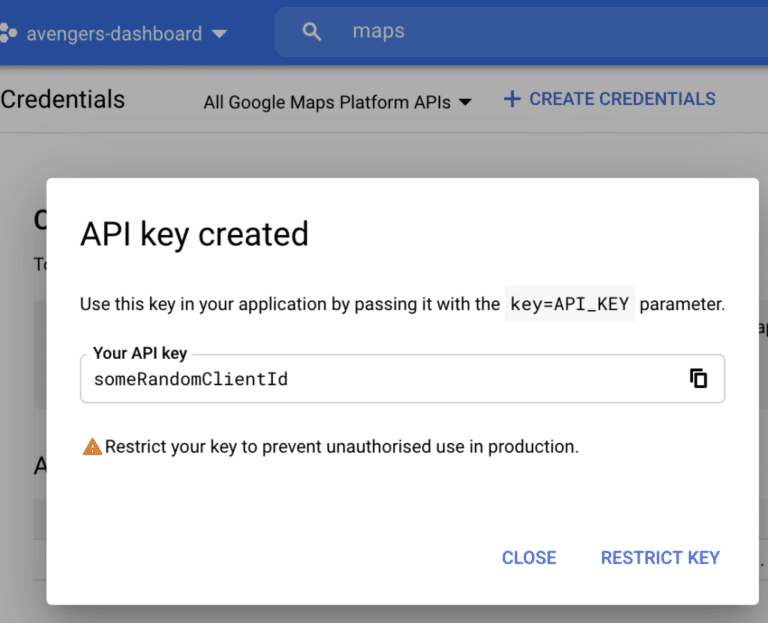Image resolution: width=768 pixels, height=623 pixels.
Task: Click the API key created dialog title
Action: (x=194, y=234)
